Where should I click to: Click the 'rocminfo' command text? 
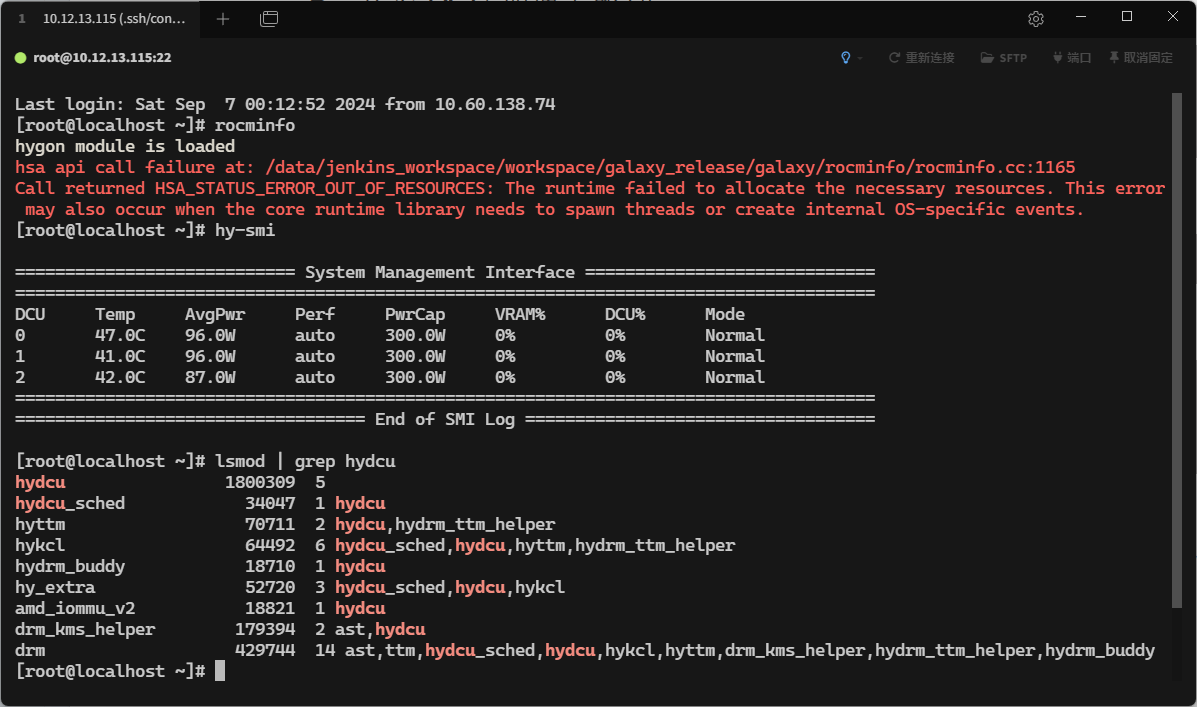pos(255,125)
